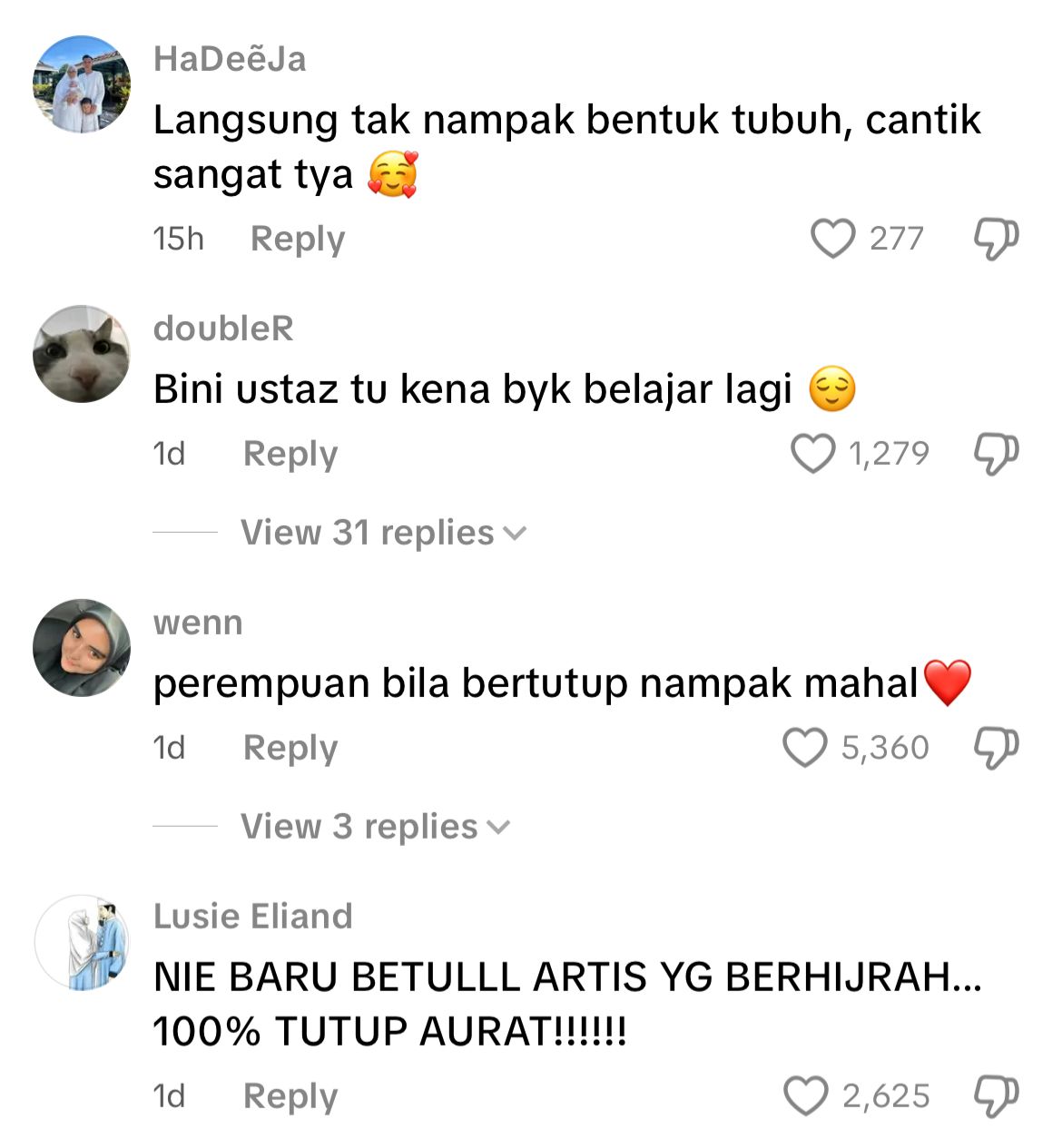Open doubleR's cat avatar
1062x1148 pixels.
pos(82,353)
